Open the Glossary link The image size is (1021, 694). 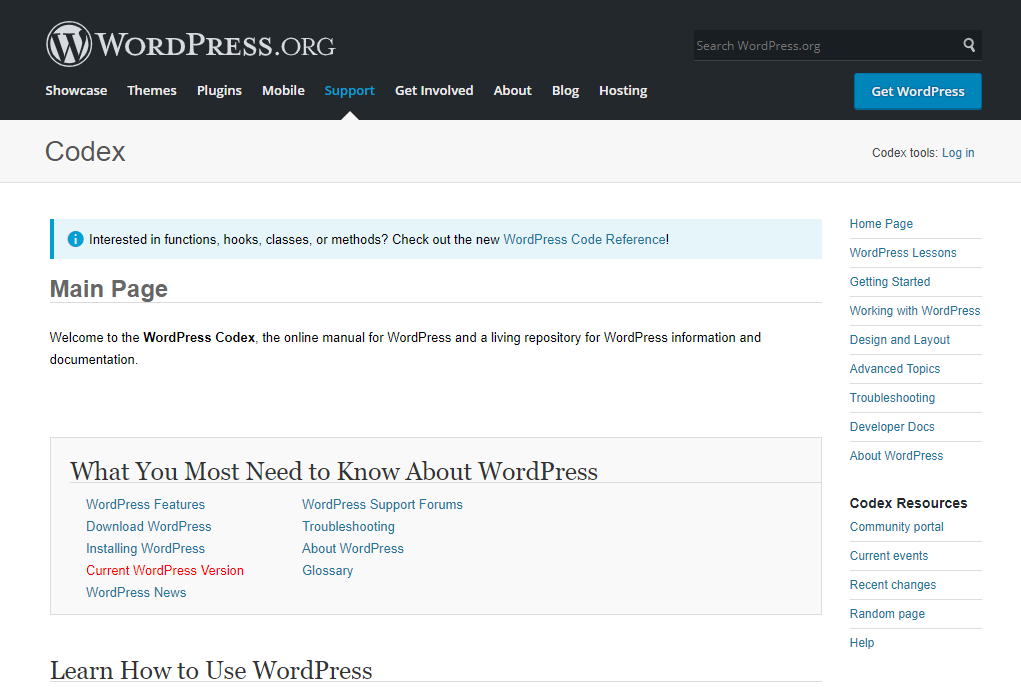pyautogui.click(x=328, y=570)
